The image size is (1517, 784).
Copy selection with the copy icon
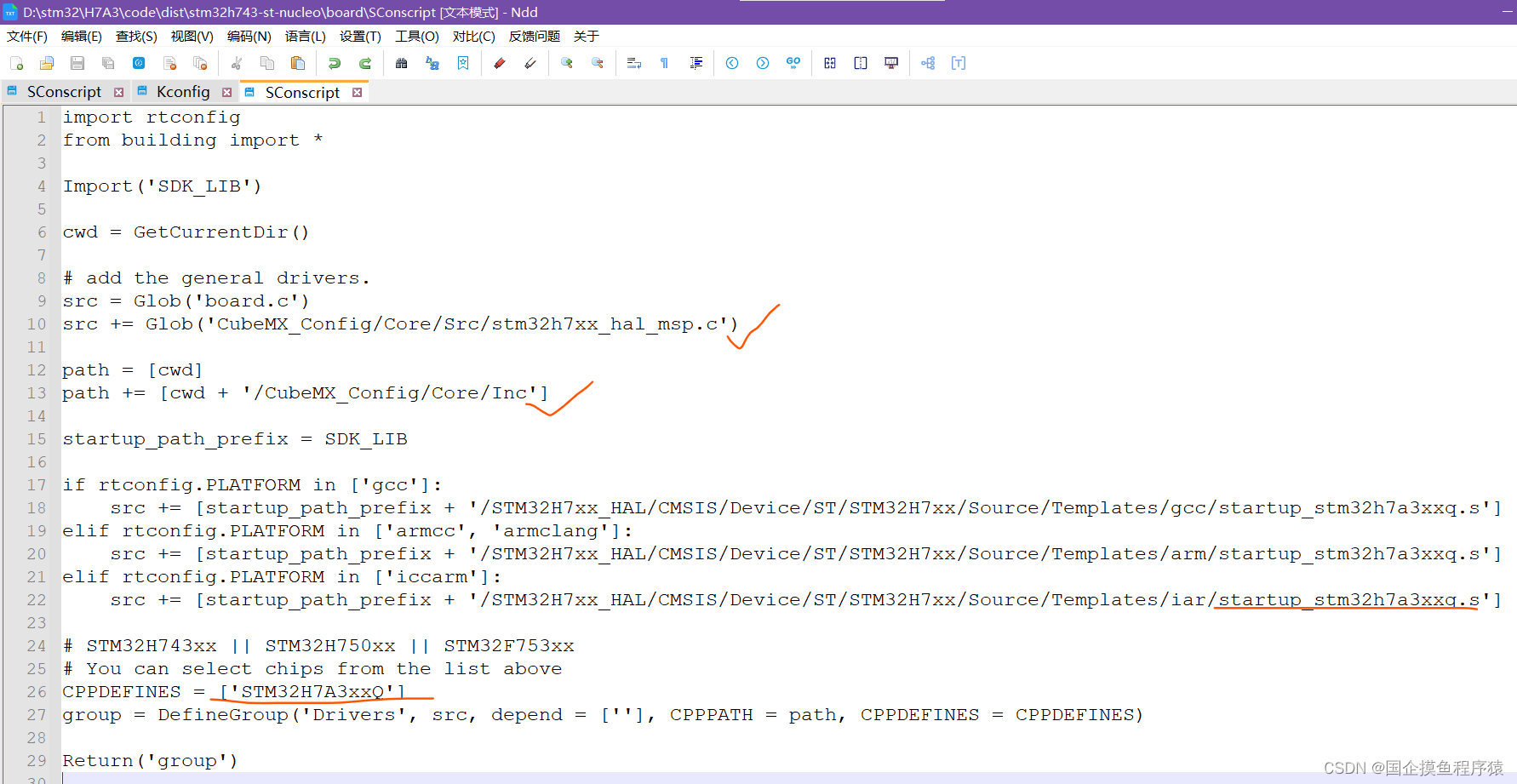267,63
